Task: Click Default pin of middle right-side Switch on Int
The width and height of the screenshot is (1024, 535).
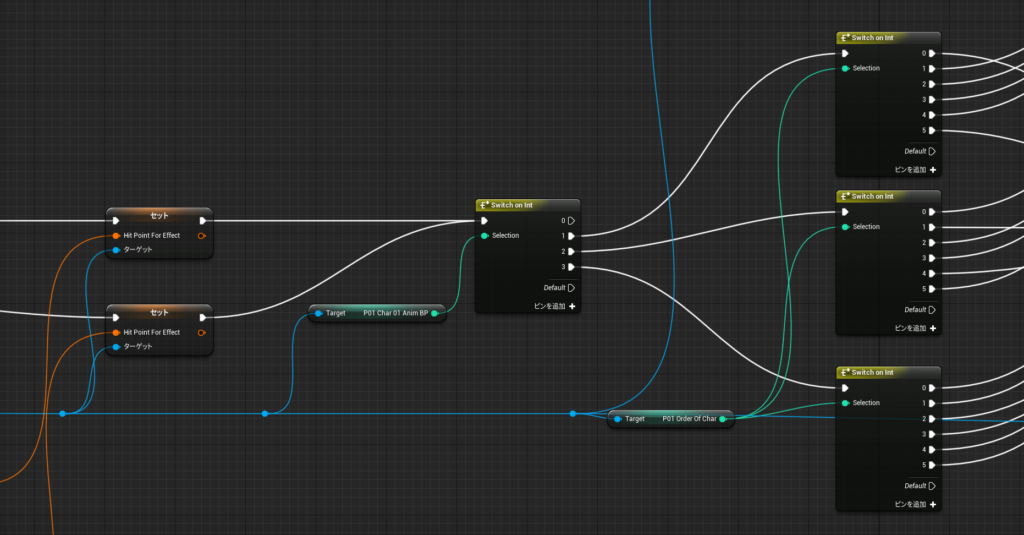Action: point(932,310)
